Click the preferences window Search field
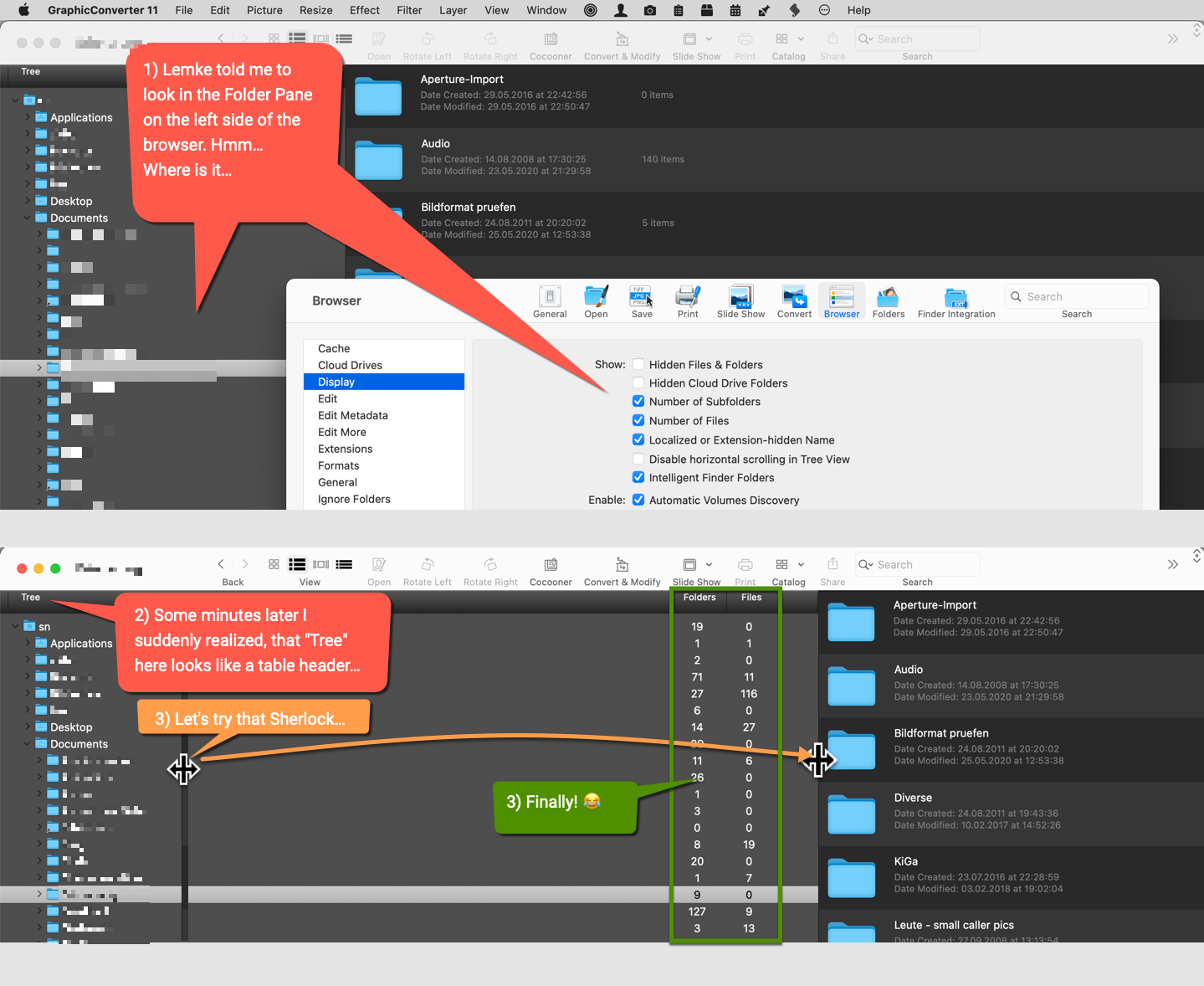Image resolution: width=1204 pixels, height=986 pixels. (x=1077, y=296)
